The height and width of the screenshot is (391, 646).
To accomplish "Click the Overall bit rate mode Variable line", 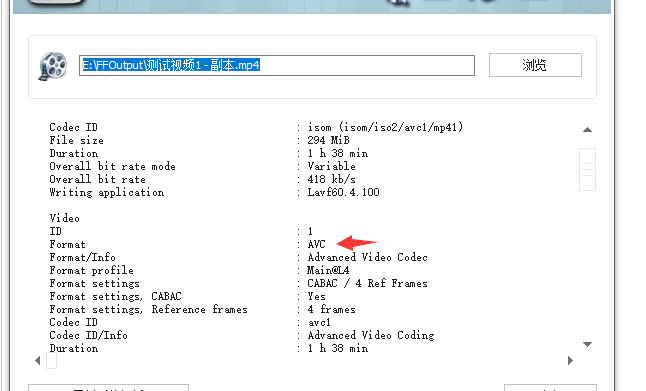I will point(202,166).
